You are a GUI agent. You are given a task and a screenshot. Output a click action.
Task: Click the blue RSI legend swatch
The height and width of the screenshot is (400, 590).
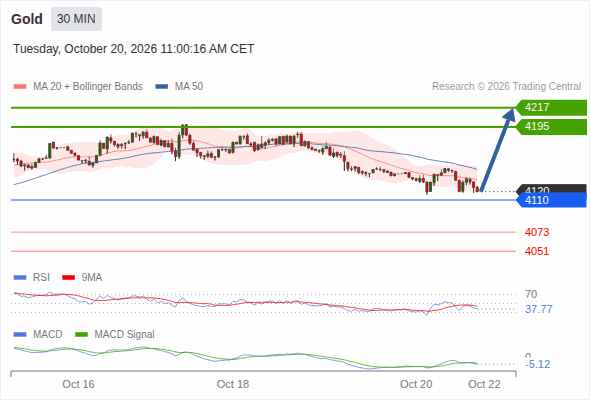point(20,278)
